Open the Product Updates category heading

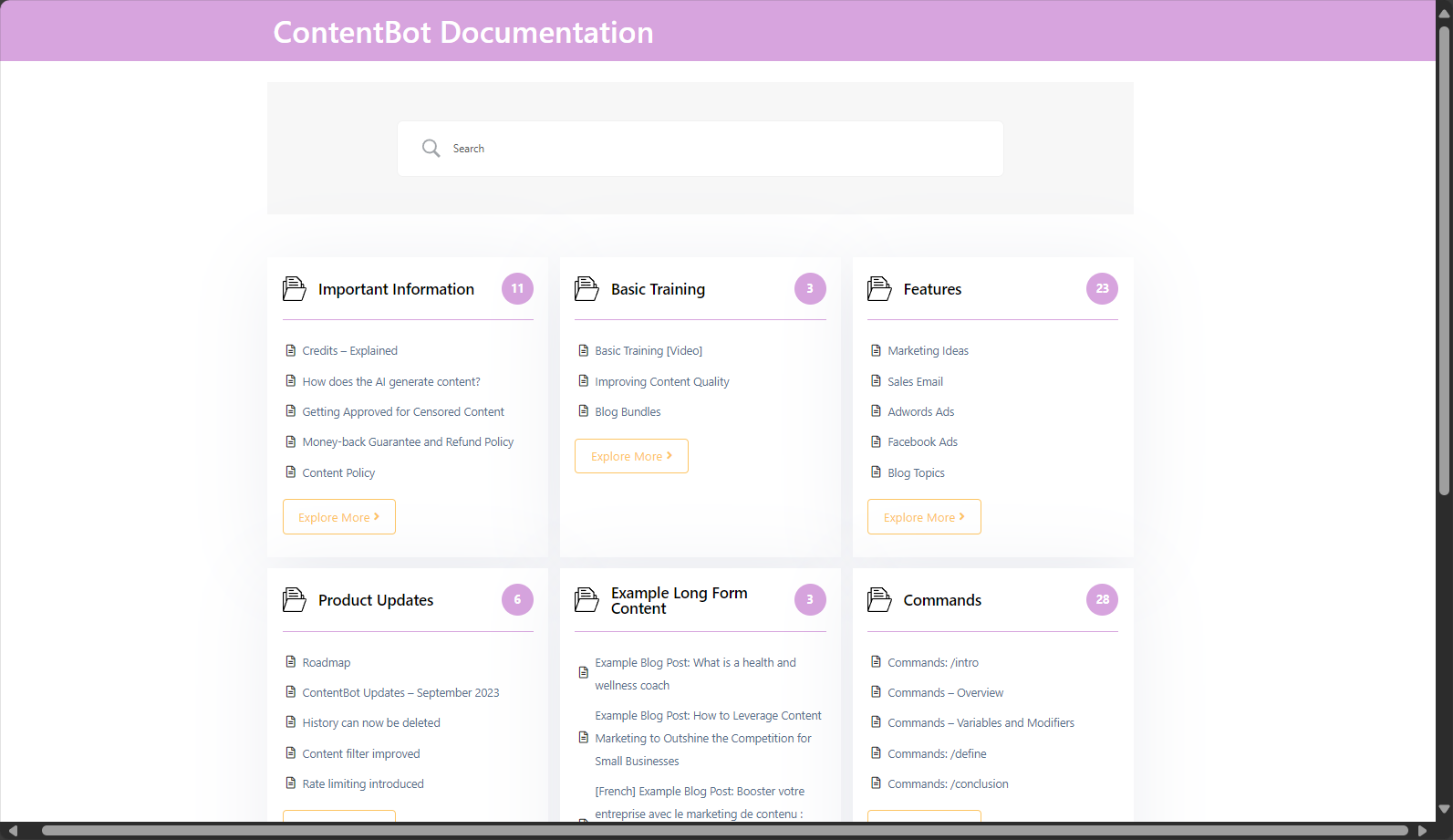pos(376,600)
